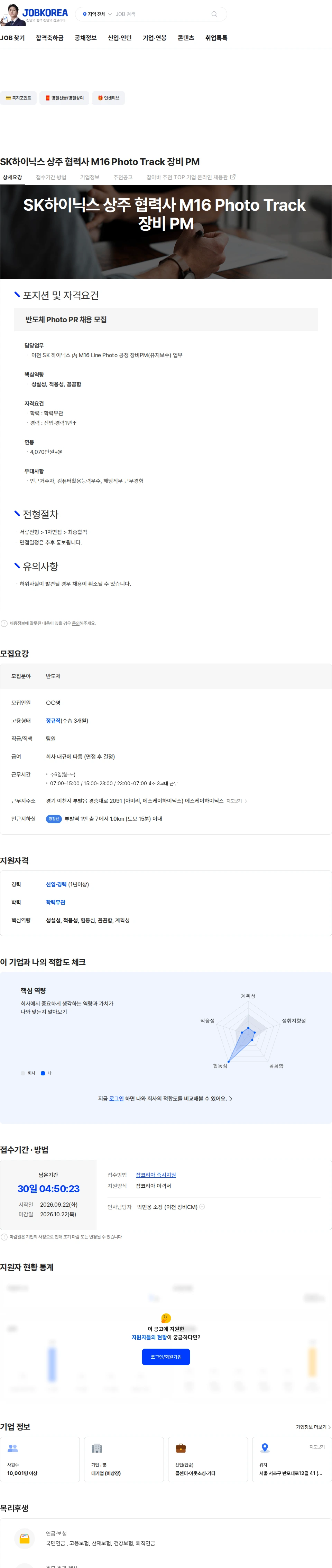Click 잡코리아 즉시지원 apply link
Viewport: 332px width, 1568px height.
(x=156, y=1175)
